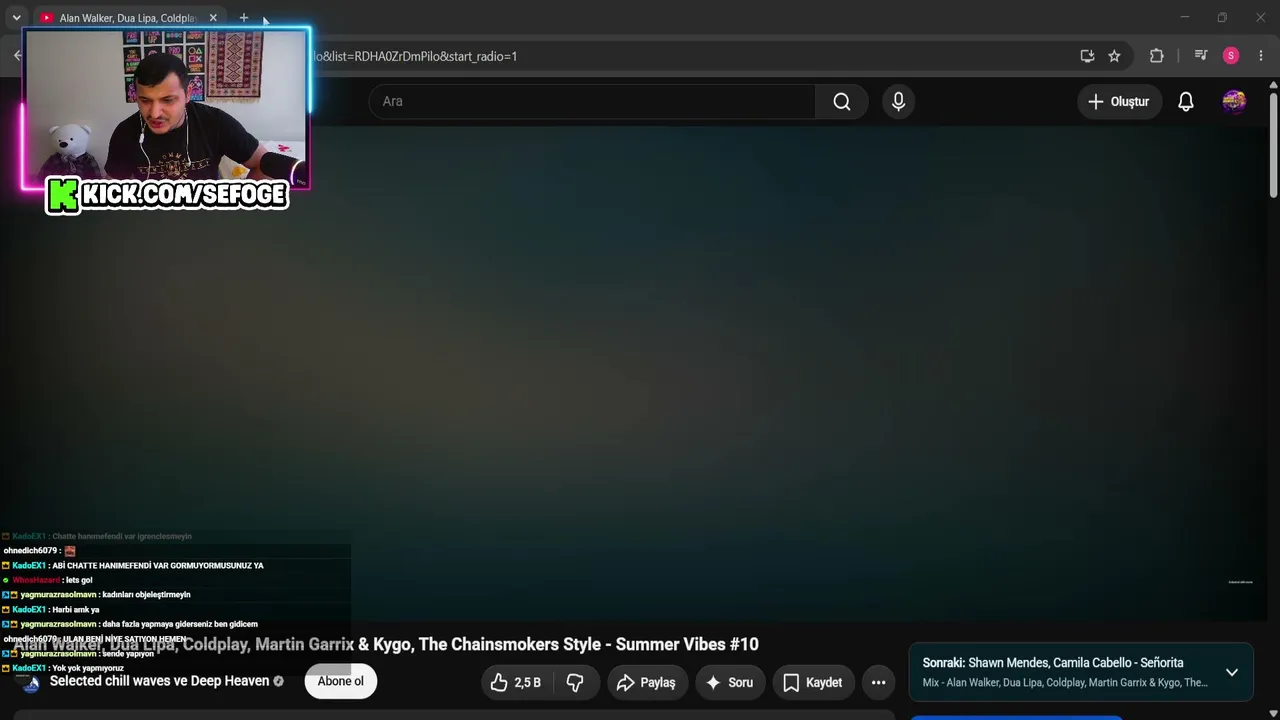Switch to the Alan Walker YouTube tab
This screenshot has height=720, width=1280.
[128, 18]
